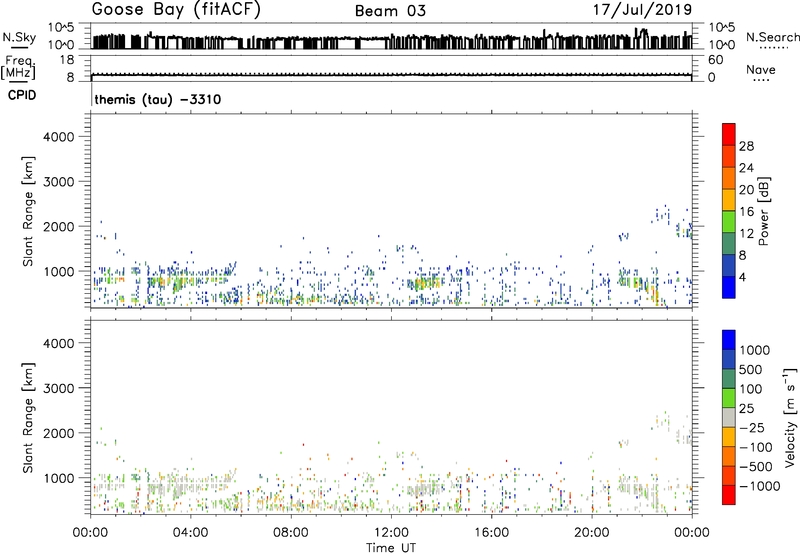Select the Beam 03 heading
The height and width of the screenshot is (554, 800).
pyautogui.click(x=390, y=11)
